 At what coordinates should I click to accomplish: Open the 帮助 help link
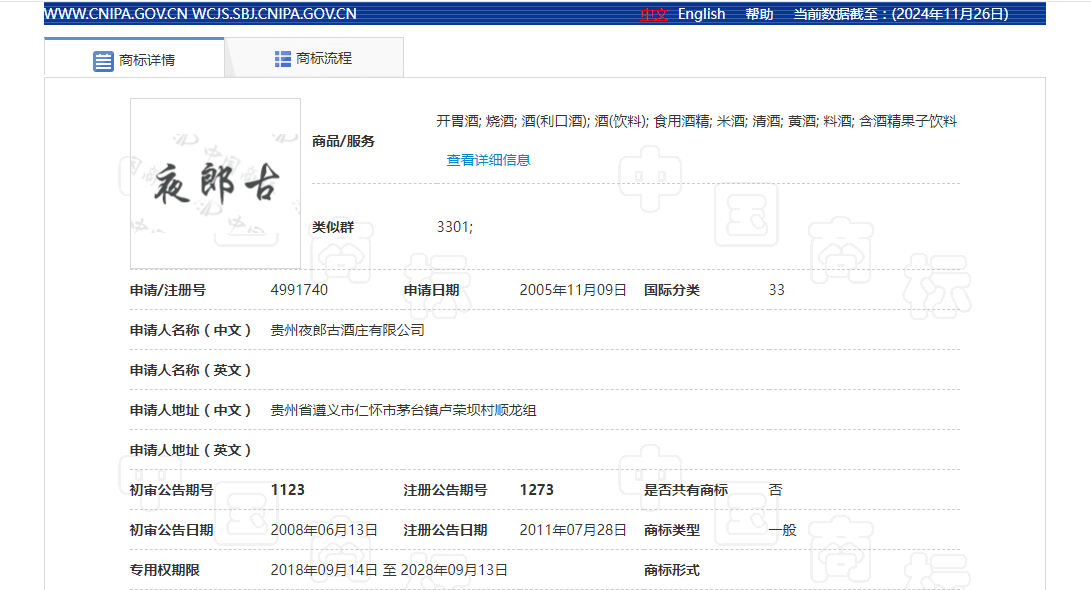coord(759,14)
